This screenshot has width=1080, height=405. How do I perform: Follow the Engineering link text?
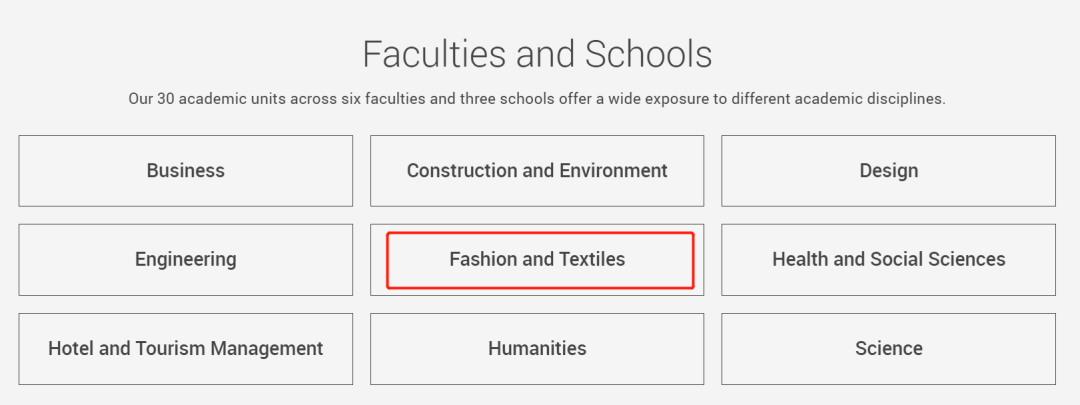click(185, 260)
